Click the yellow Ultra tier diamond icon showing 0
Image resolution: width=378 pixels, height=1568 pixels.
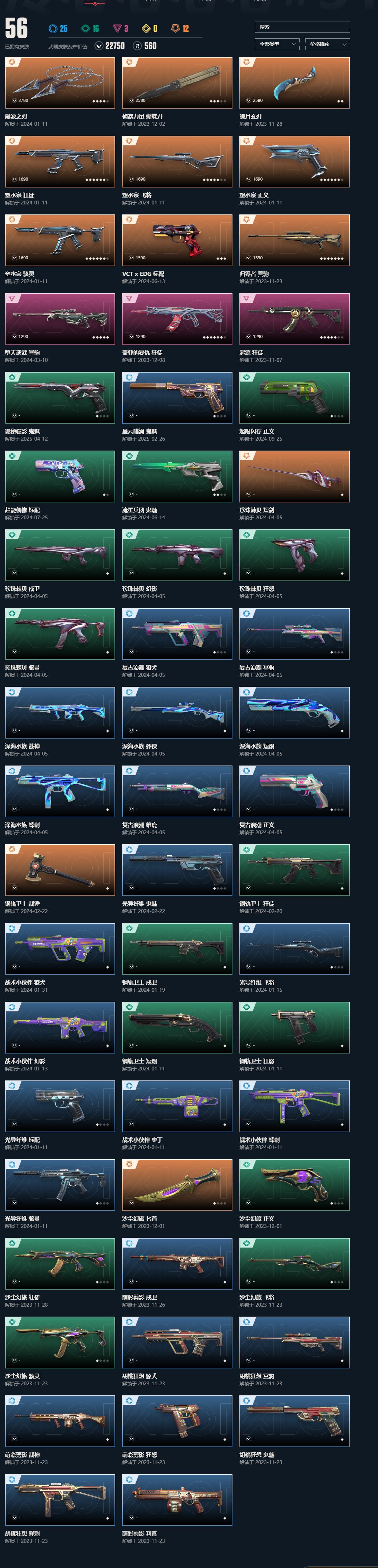click(146, 29)
